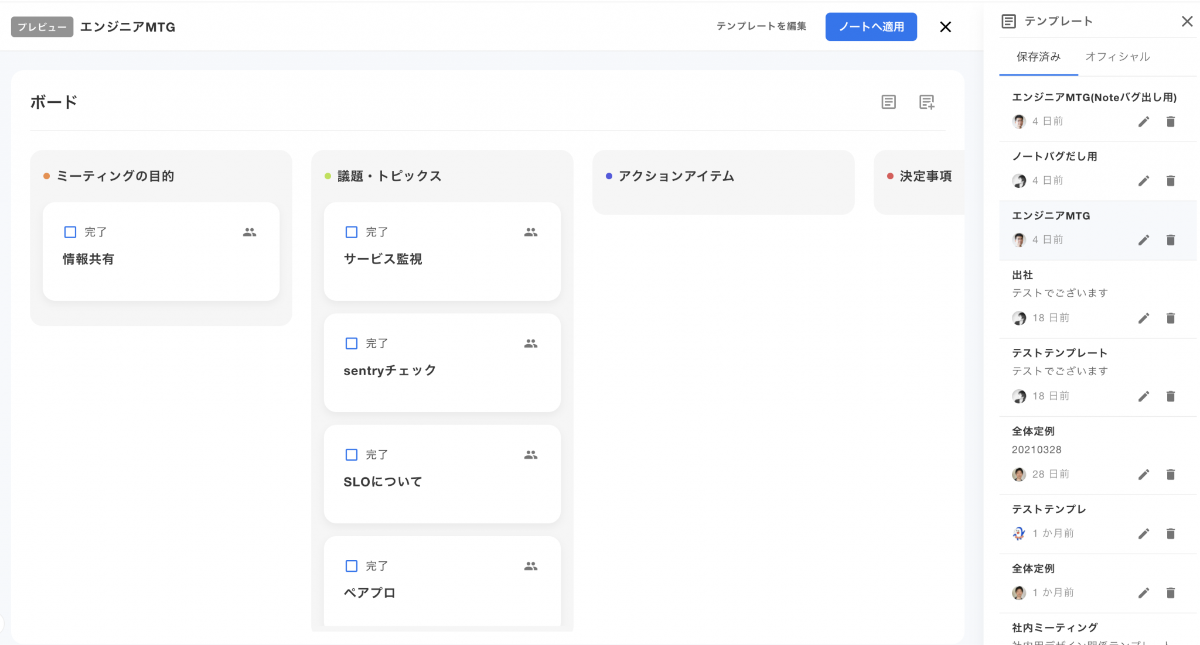The image size is (1200, 645).
Task: Check the 完了 box on 情報共有 card
Action: pos(70,232)
